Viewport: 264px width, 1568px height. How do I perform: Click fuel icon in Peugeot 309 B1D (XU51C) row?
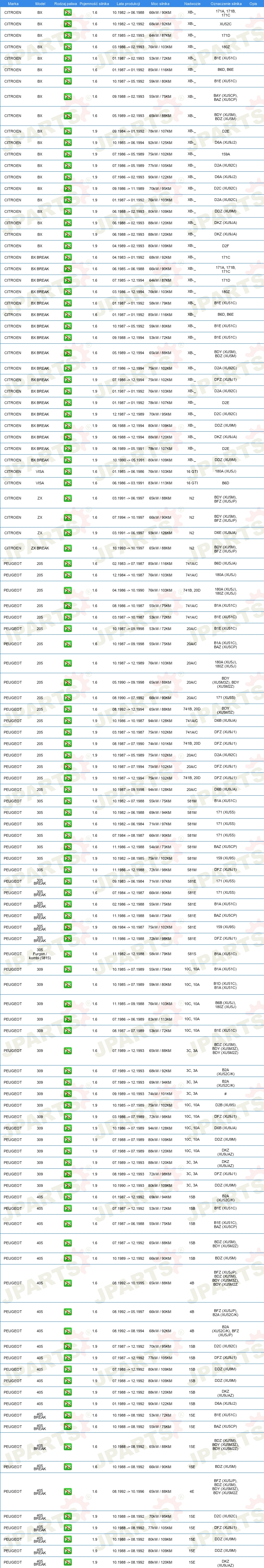click(x=68, y=985)
